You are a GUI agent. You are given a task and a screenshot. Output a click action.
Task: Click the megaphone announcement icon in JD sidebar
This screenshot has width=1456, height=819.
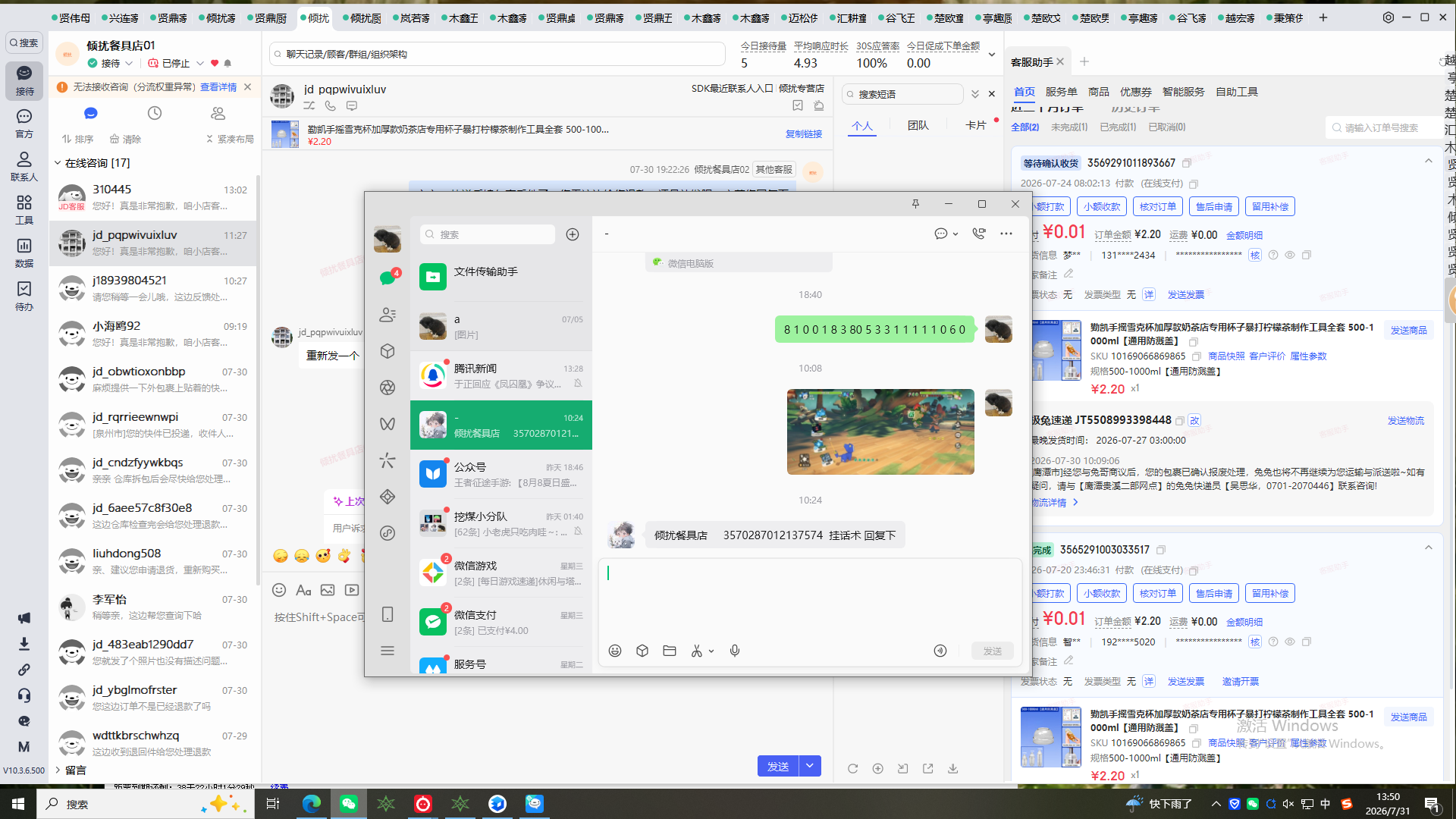click(x=24, y=618)
